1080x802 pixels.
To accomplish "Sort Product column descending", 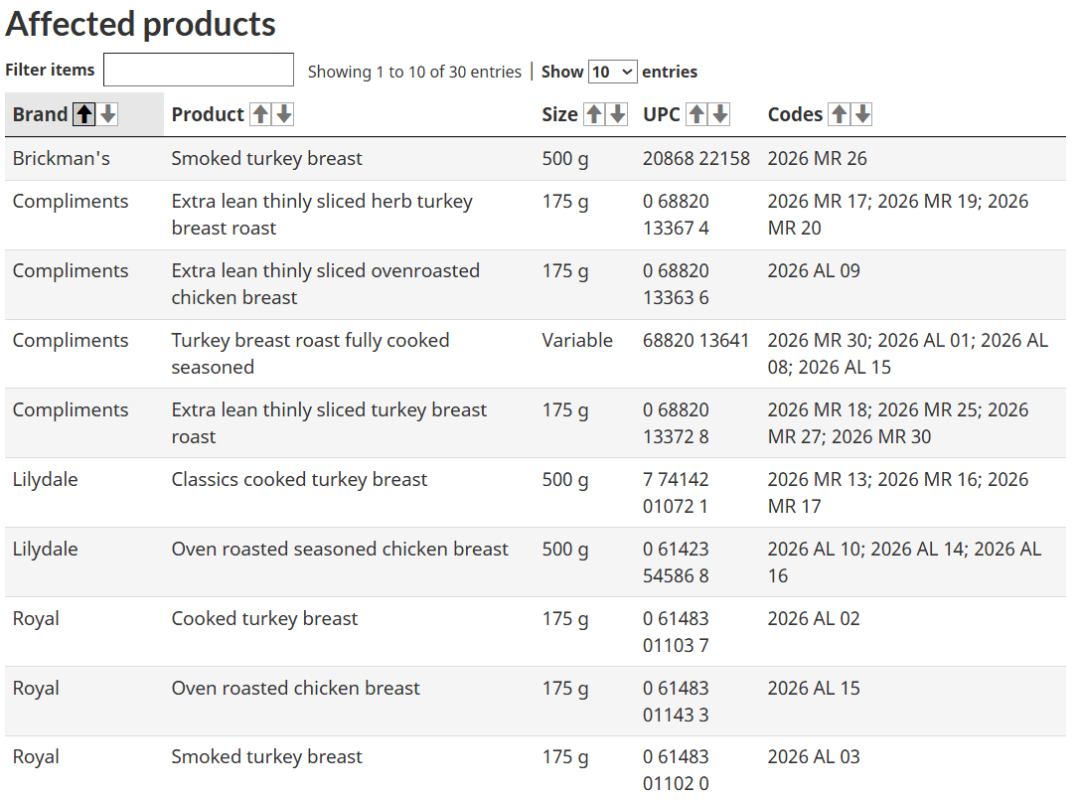I will (x=284, y=115).
